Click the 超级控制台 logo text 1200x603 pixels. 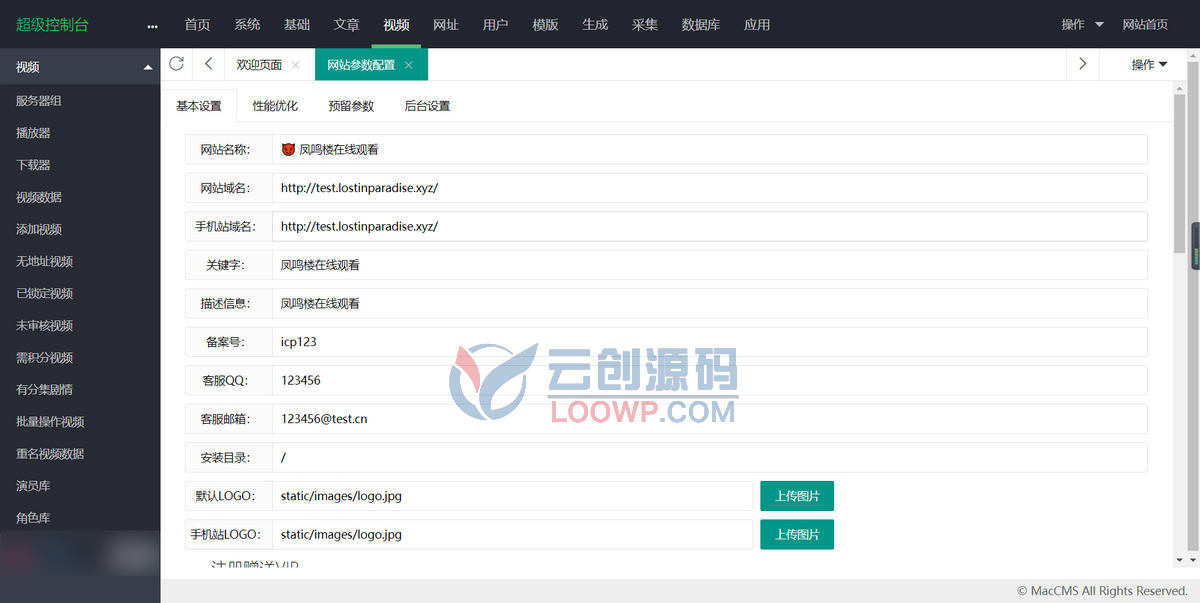(52, 24)
